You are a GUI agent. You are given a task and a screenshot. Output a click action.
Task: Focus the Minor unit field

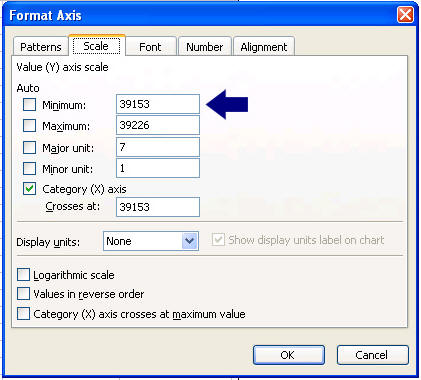click(x=158, y=168)
